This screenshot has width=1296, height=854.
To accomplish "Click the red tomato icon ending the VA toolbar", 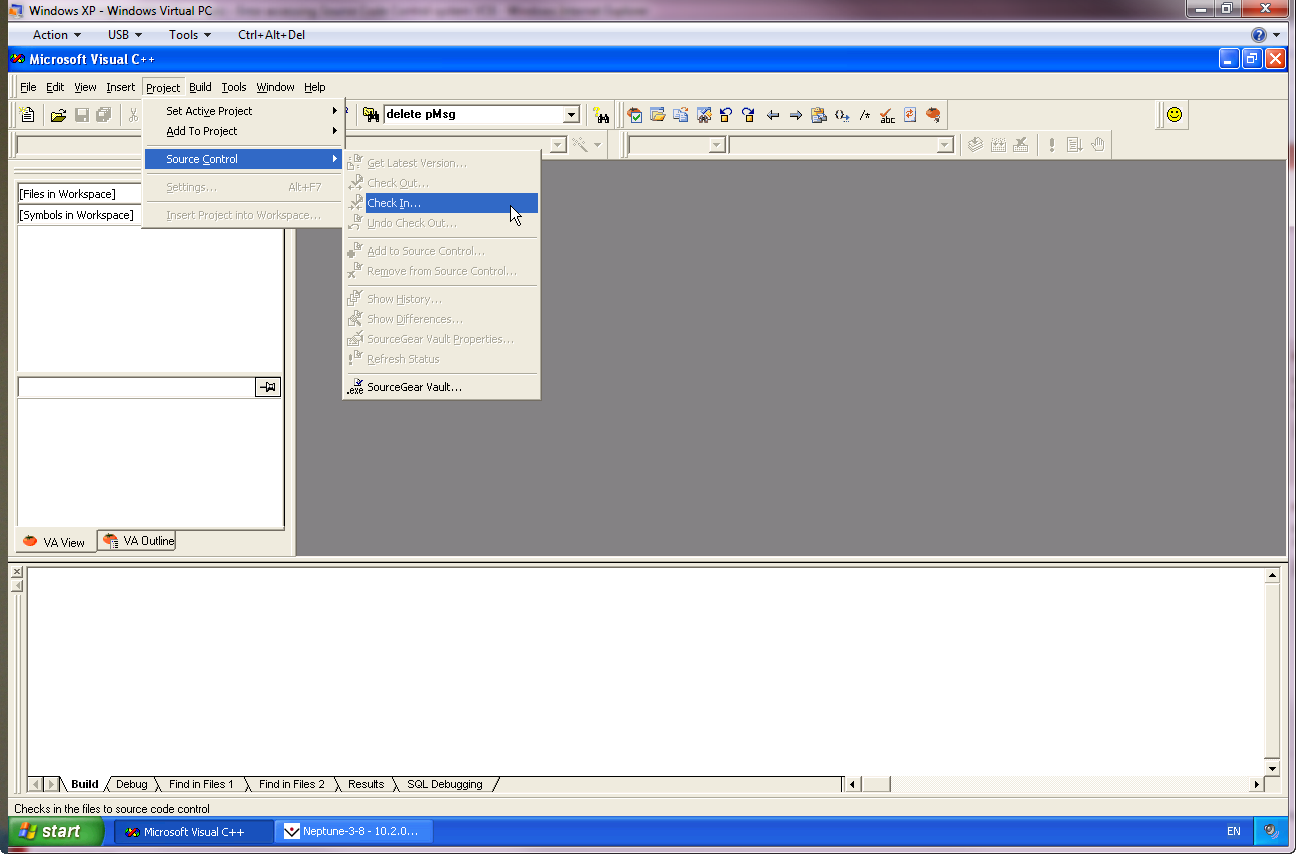I will click(x=933, y=115).
